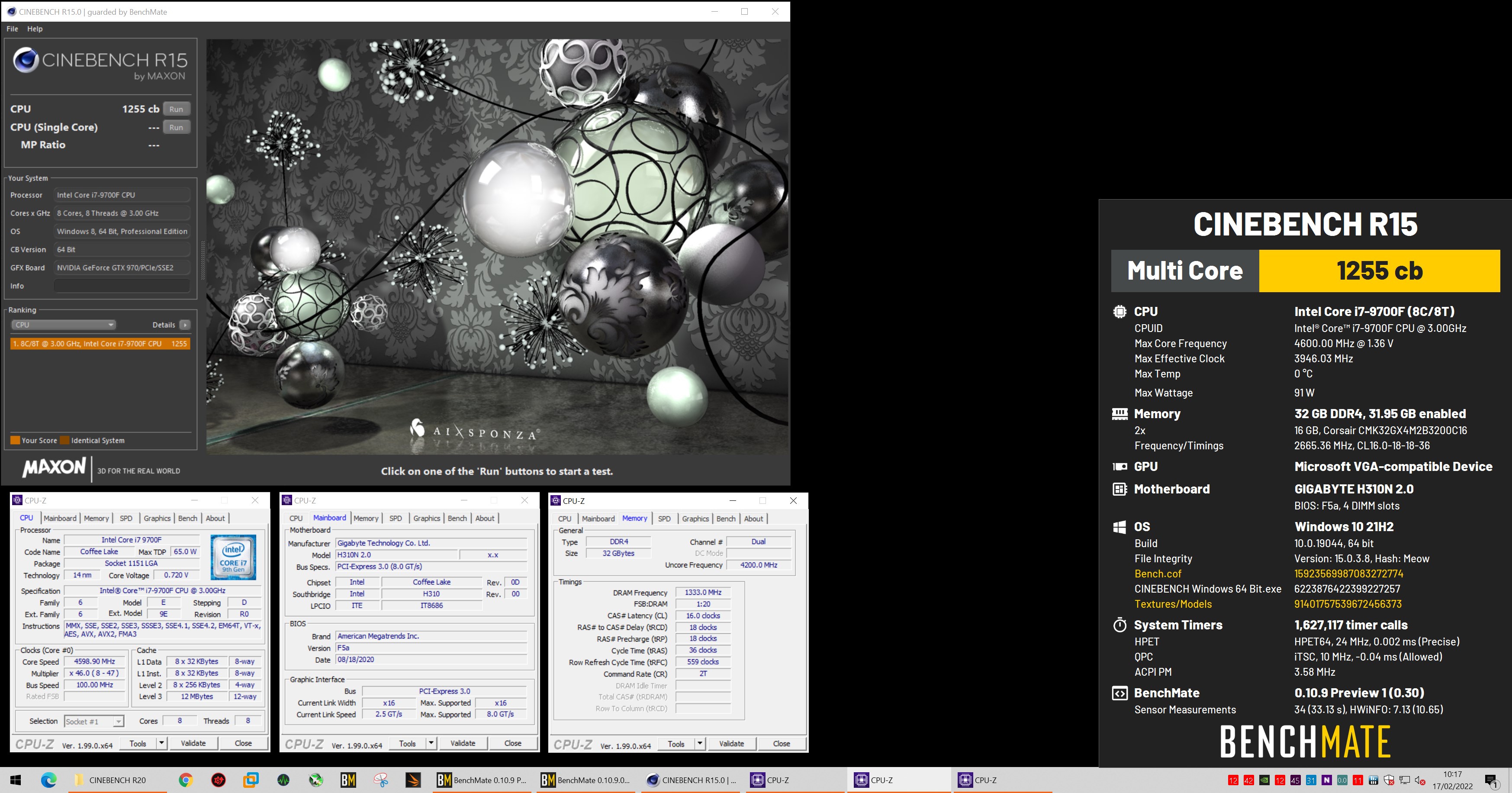Open the Help menu in Cinebench
Image resolution: width=1512 pixels, height=793 pixels.
(35, 29)
